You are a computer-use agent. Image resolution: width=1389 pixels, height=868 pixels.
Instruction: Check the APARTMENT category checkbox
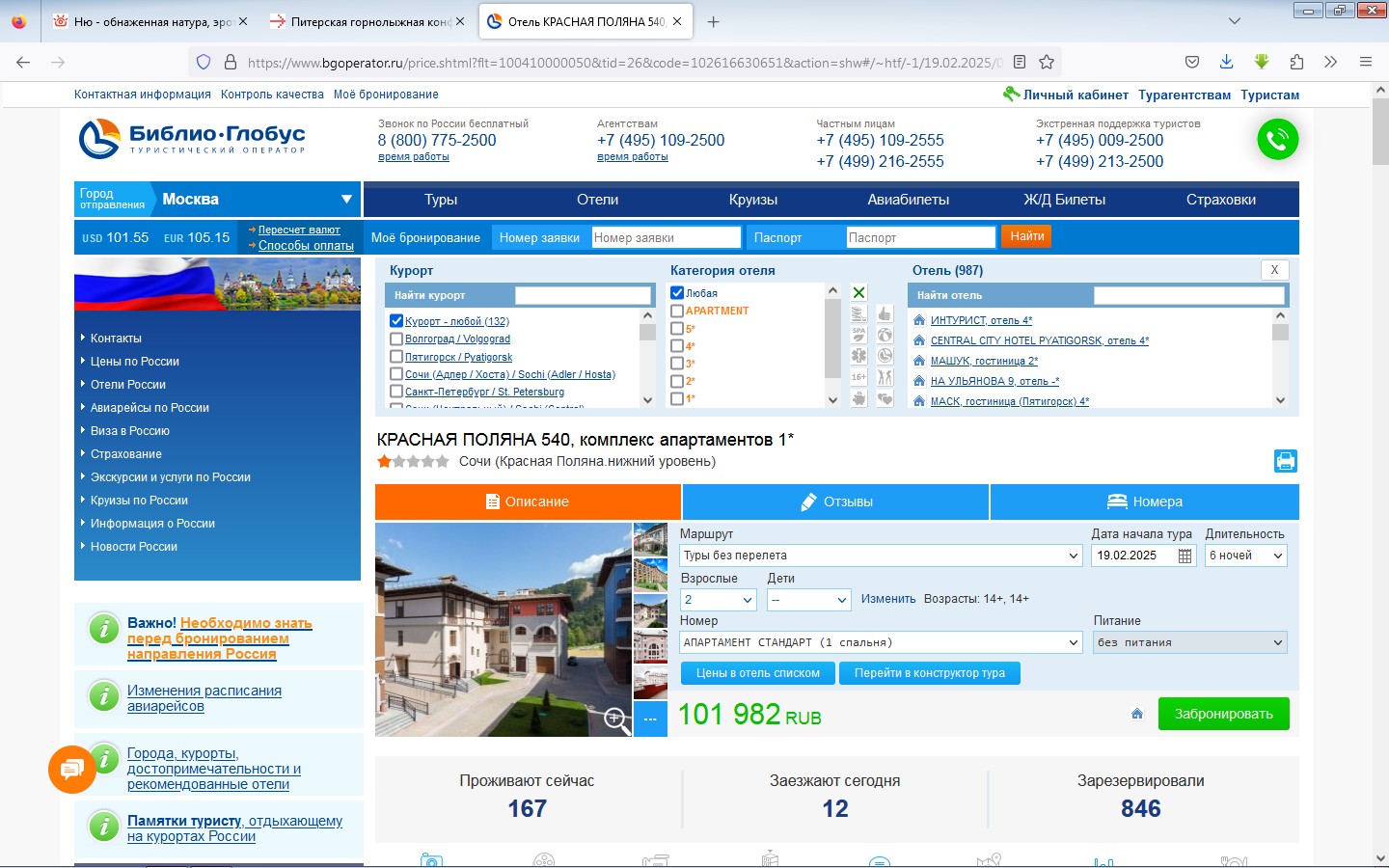point(677,311)
